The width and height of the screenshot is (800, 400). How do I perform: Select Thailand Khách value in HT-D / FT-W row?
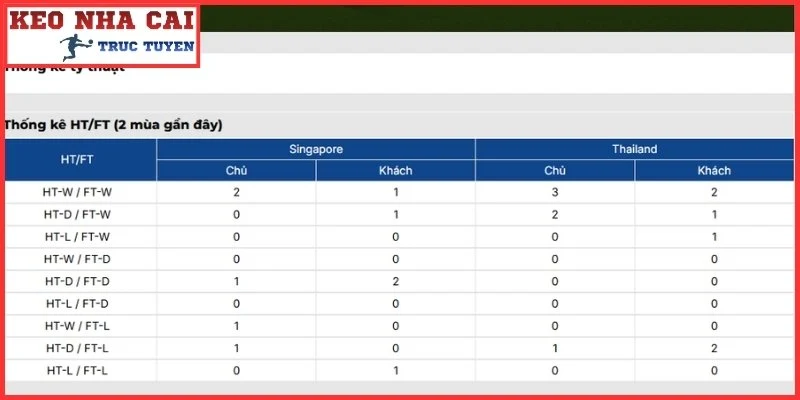(714, 215)
